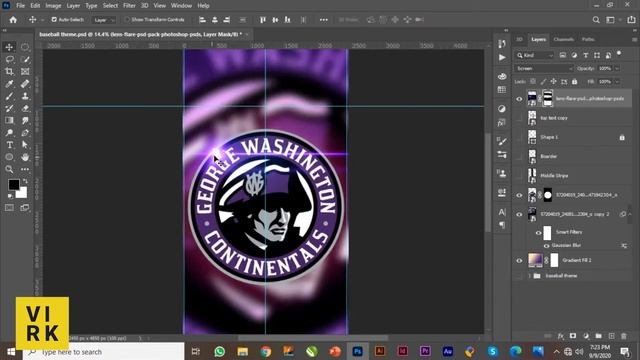The height and width of the screenshot is (360, 640).
Task: Click the Search icon in options bar
Action: [596, 20]
